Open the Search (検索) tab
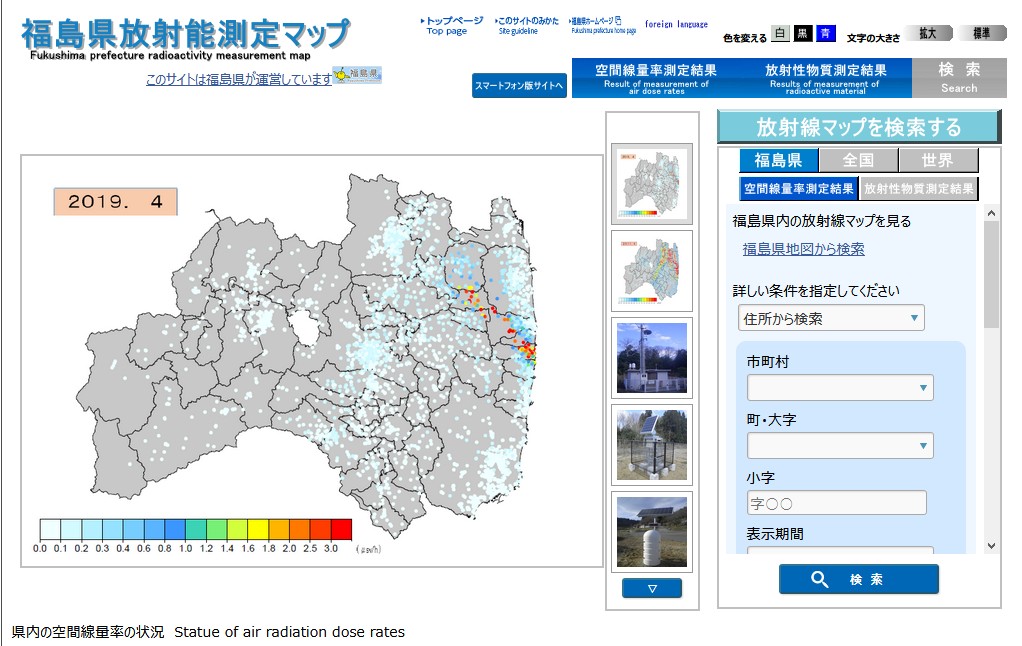1022x646 pixels. [959, 78]
